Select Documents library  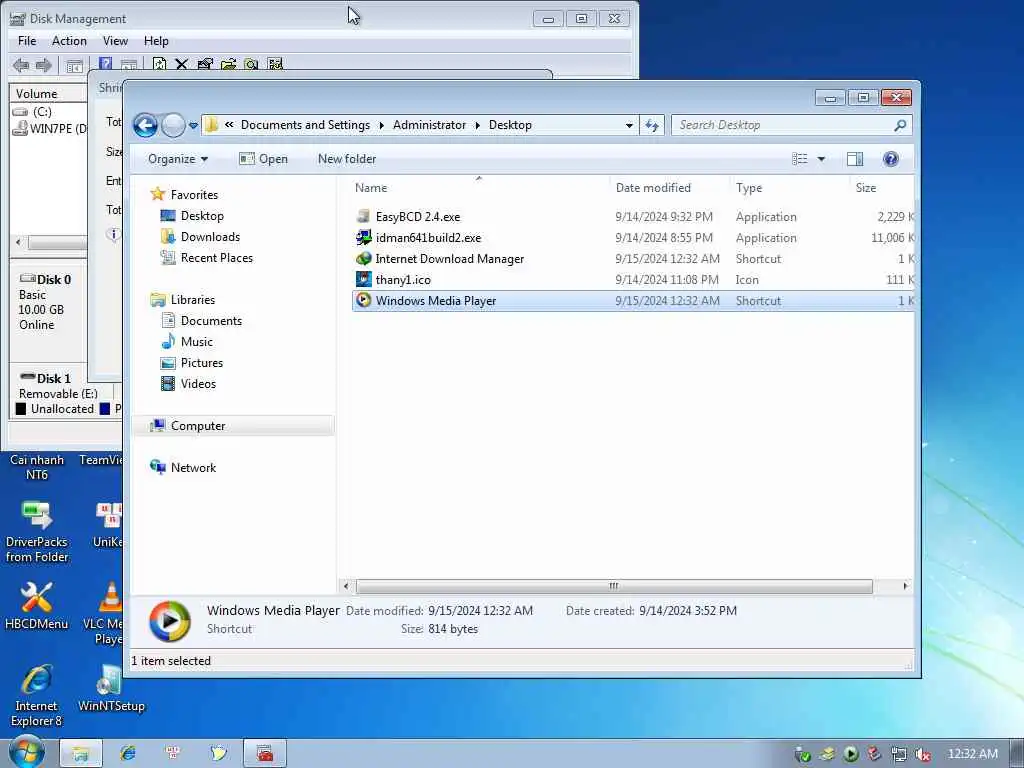coord(211,321)
